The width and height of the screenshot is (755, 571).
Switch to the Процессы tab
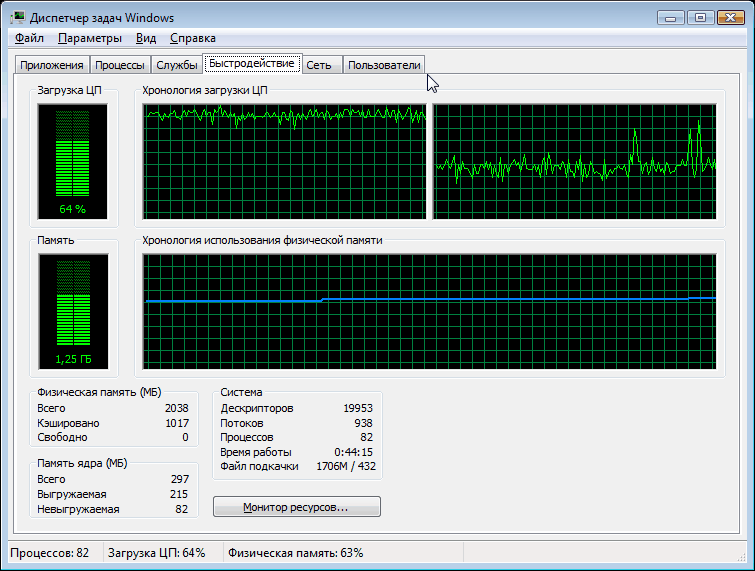119,65
